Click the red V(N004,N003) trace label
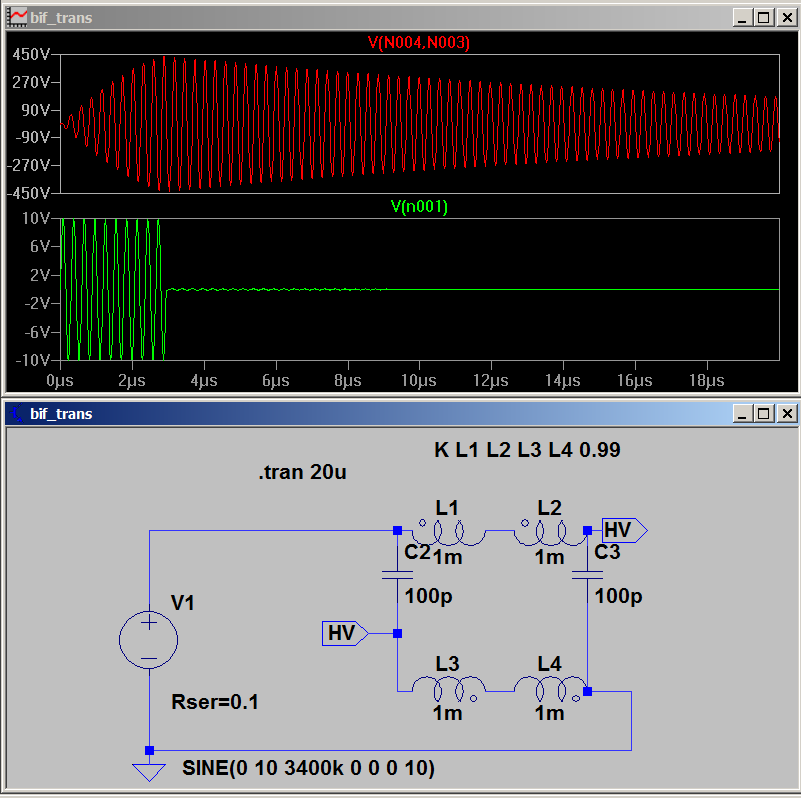Screen dimensions: 801x798 418,42
